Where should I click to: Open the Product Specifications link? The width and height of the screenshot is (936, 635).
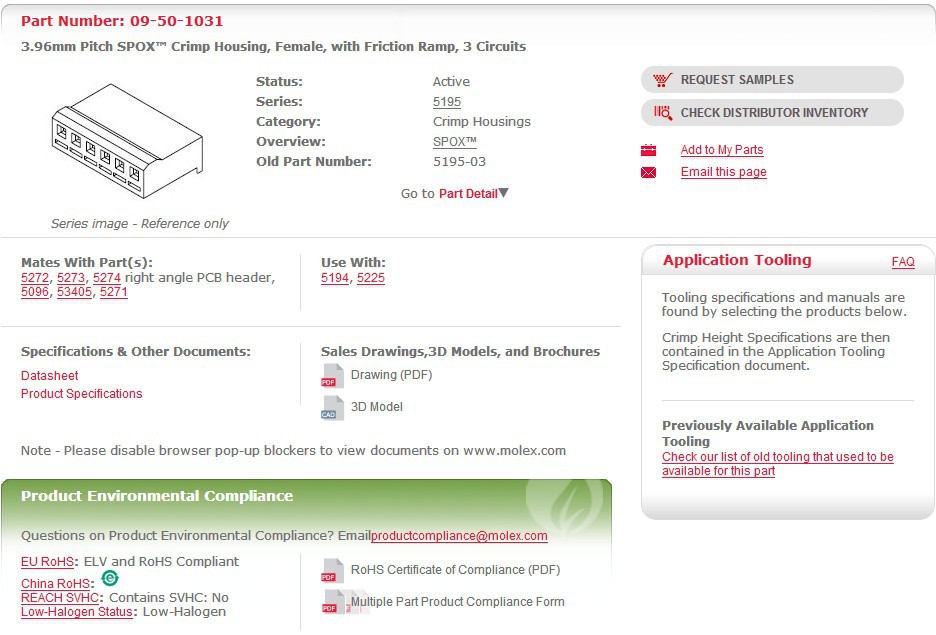pos(82,393)
